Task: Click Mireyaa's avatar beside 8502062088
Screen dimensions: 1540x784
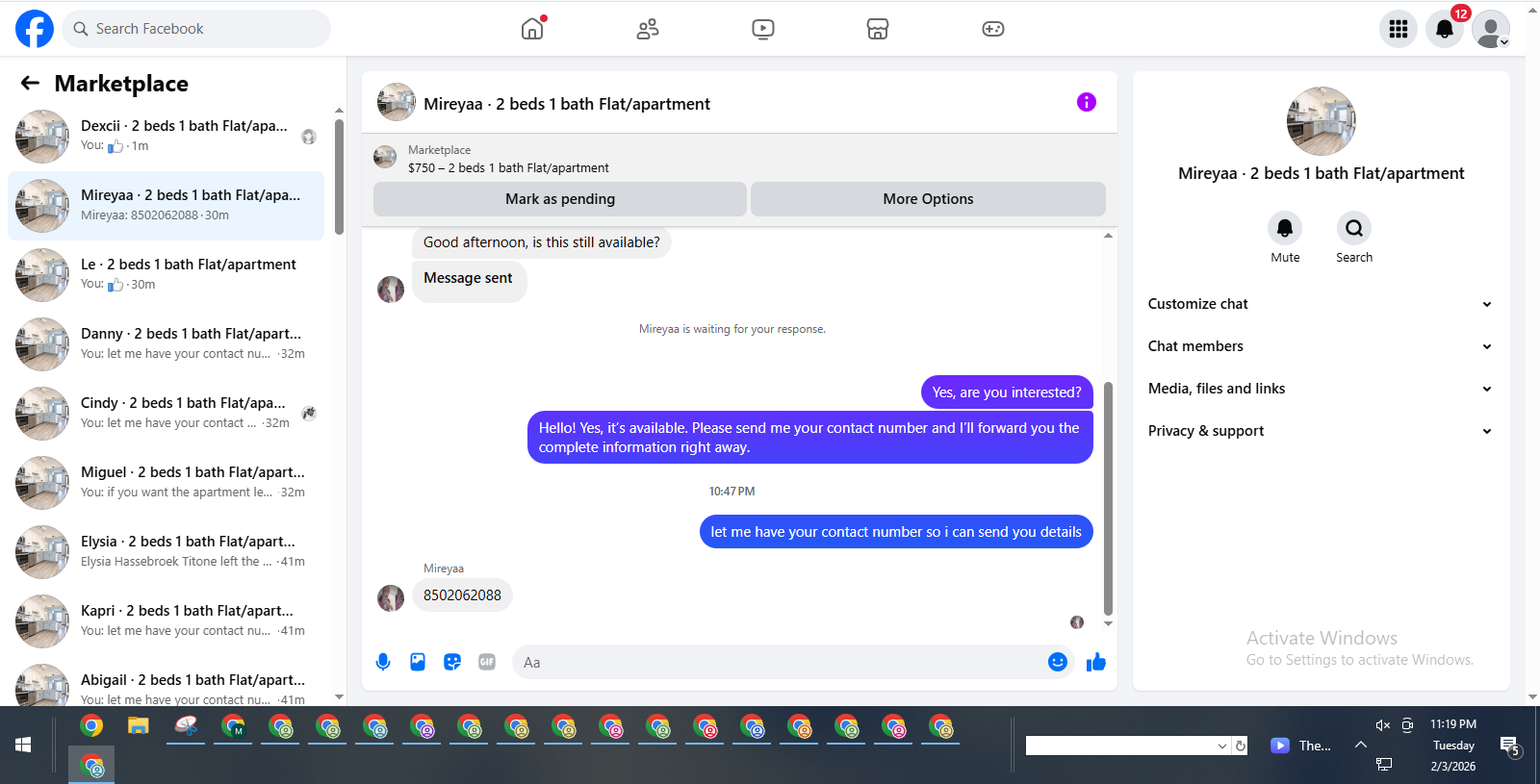Action: (391, 598)
